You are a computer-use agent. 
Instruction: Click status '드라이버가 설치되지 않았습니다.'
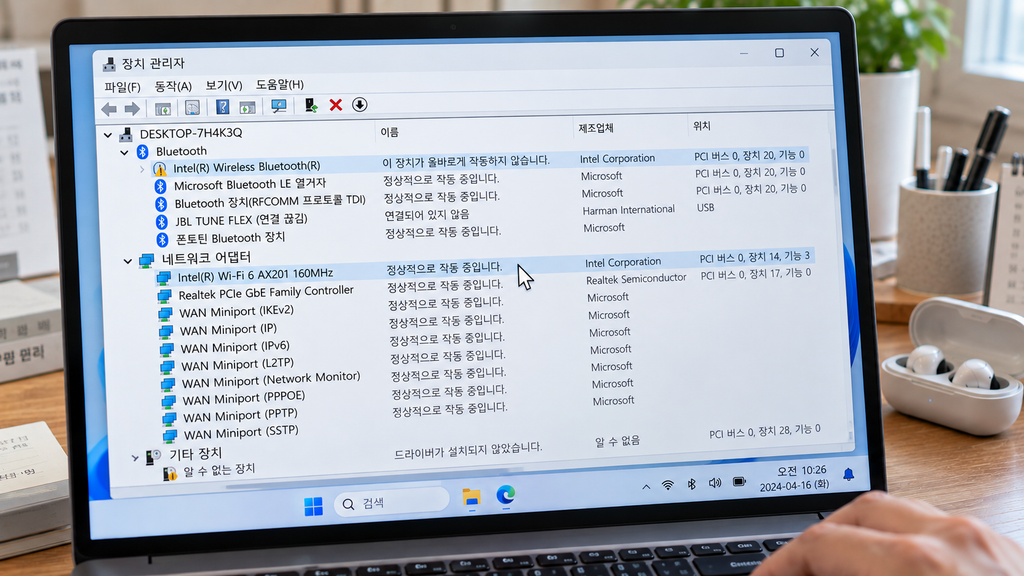click(468, 451)
